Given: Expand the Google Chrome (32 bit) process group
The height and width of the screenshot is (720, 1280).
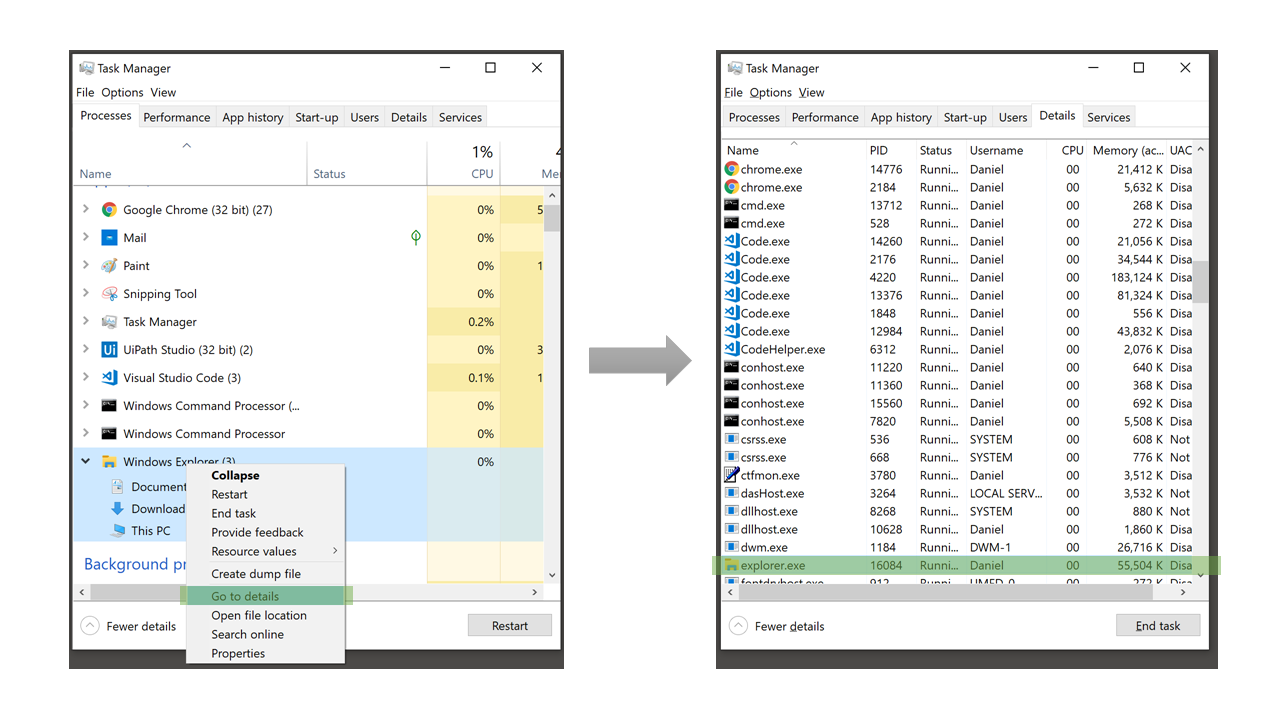Looking at the screenshot, I should click(x=86, y=210).
